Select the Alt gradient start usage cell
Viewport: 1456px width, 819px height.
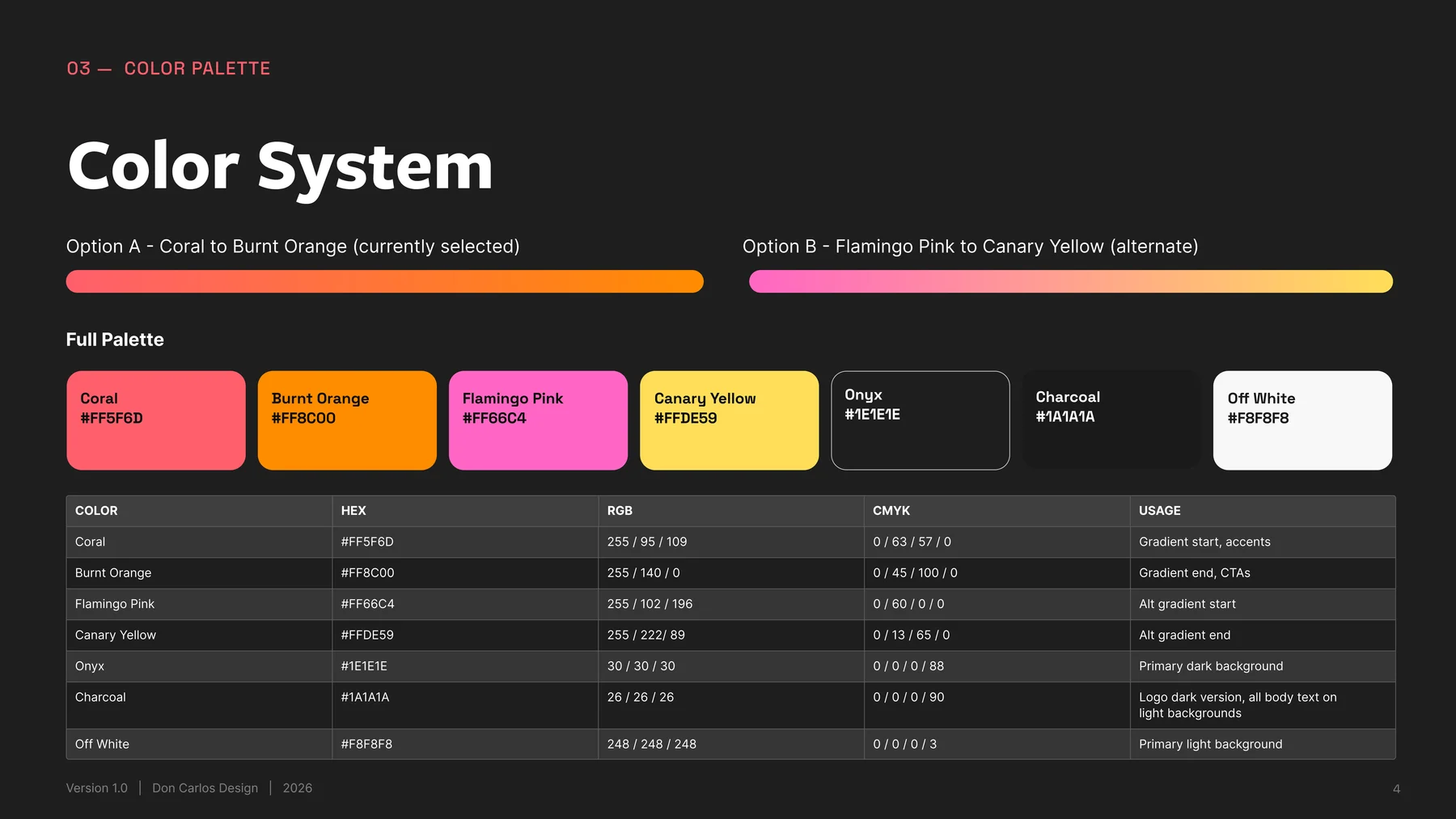(1263, 604)
